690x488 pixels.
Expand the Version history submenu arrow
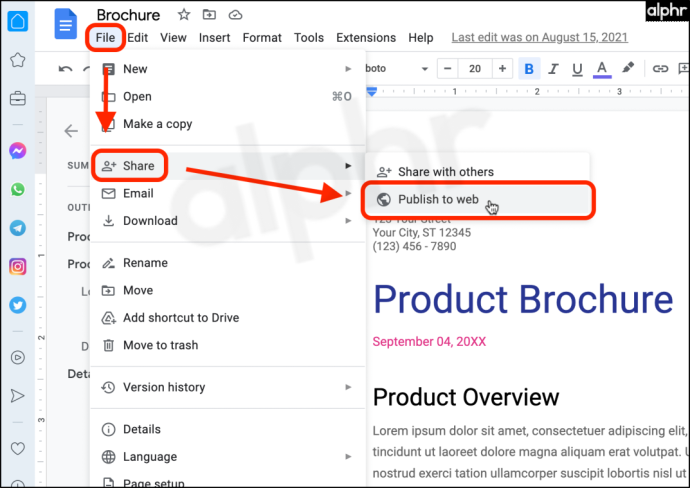point(348,387)
